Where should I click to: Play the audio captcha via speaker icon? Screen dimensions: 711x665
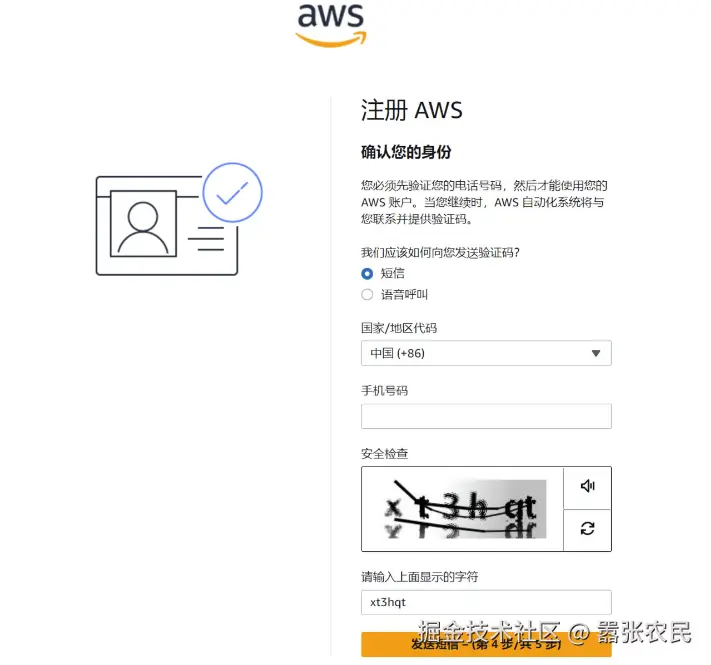click(588, 486)
